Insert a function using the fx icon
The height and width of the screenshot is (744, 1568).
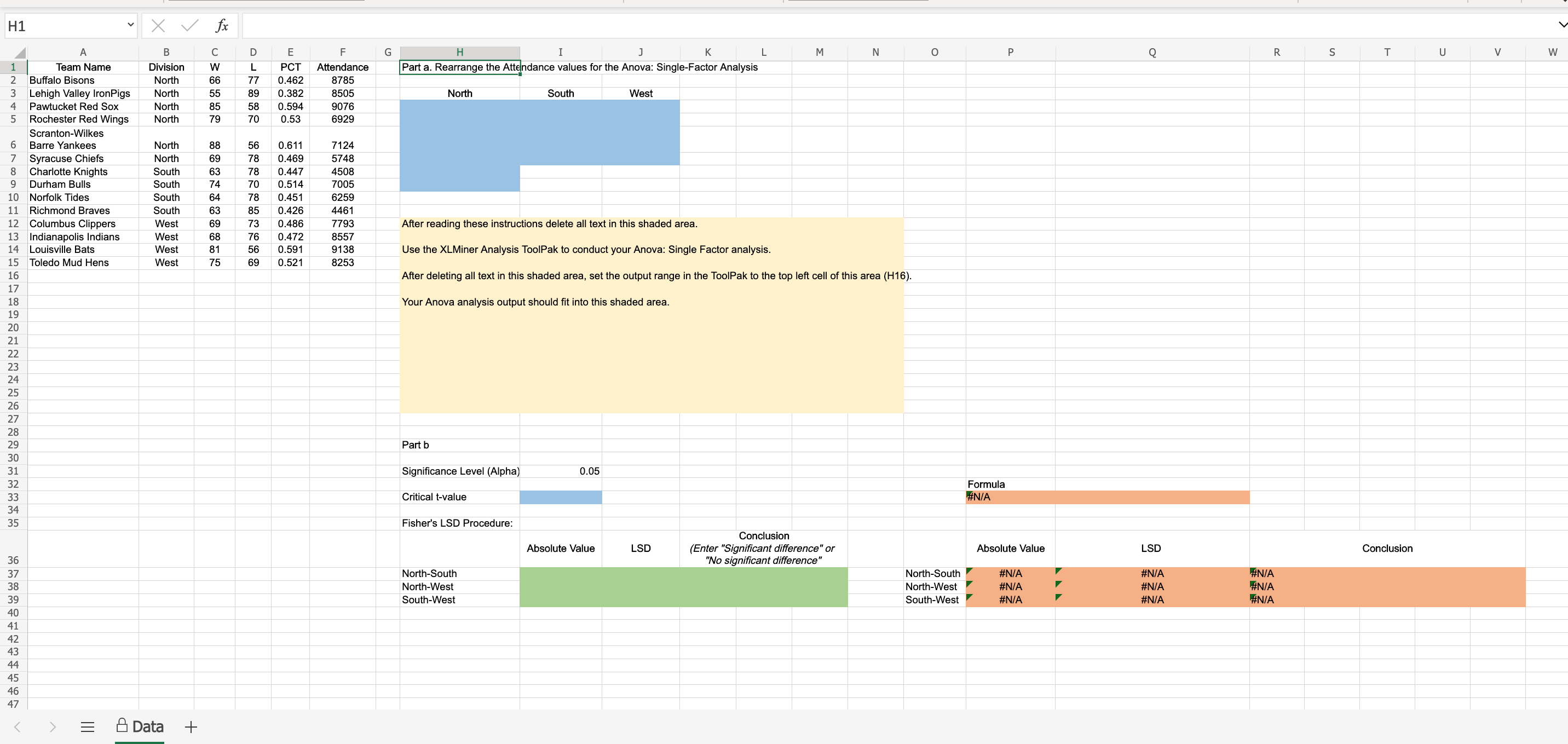221,26
